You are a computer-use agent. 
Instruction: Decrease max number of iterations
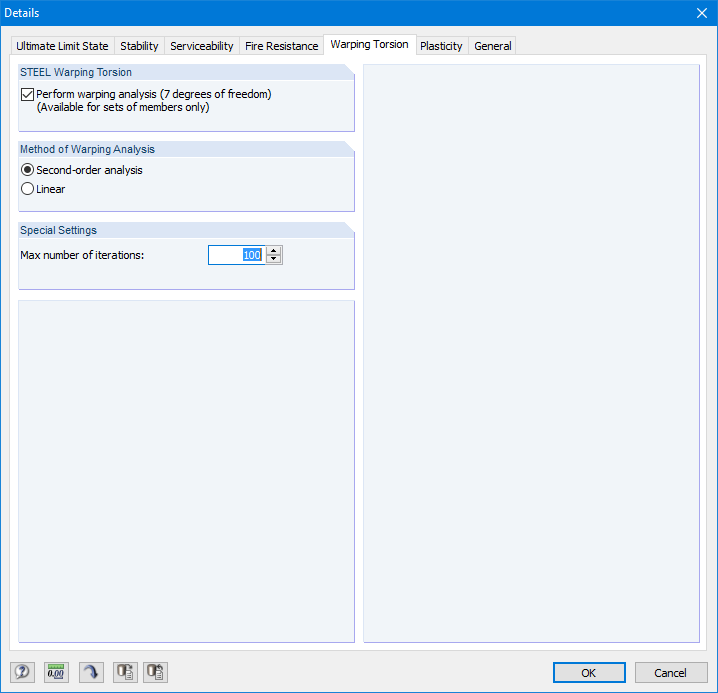coord(274,259)
